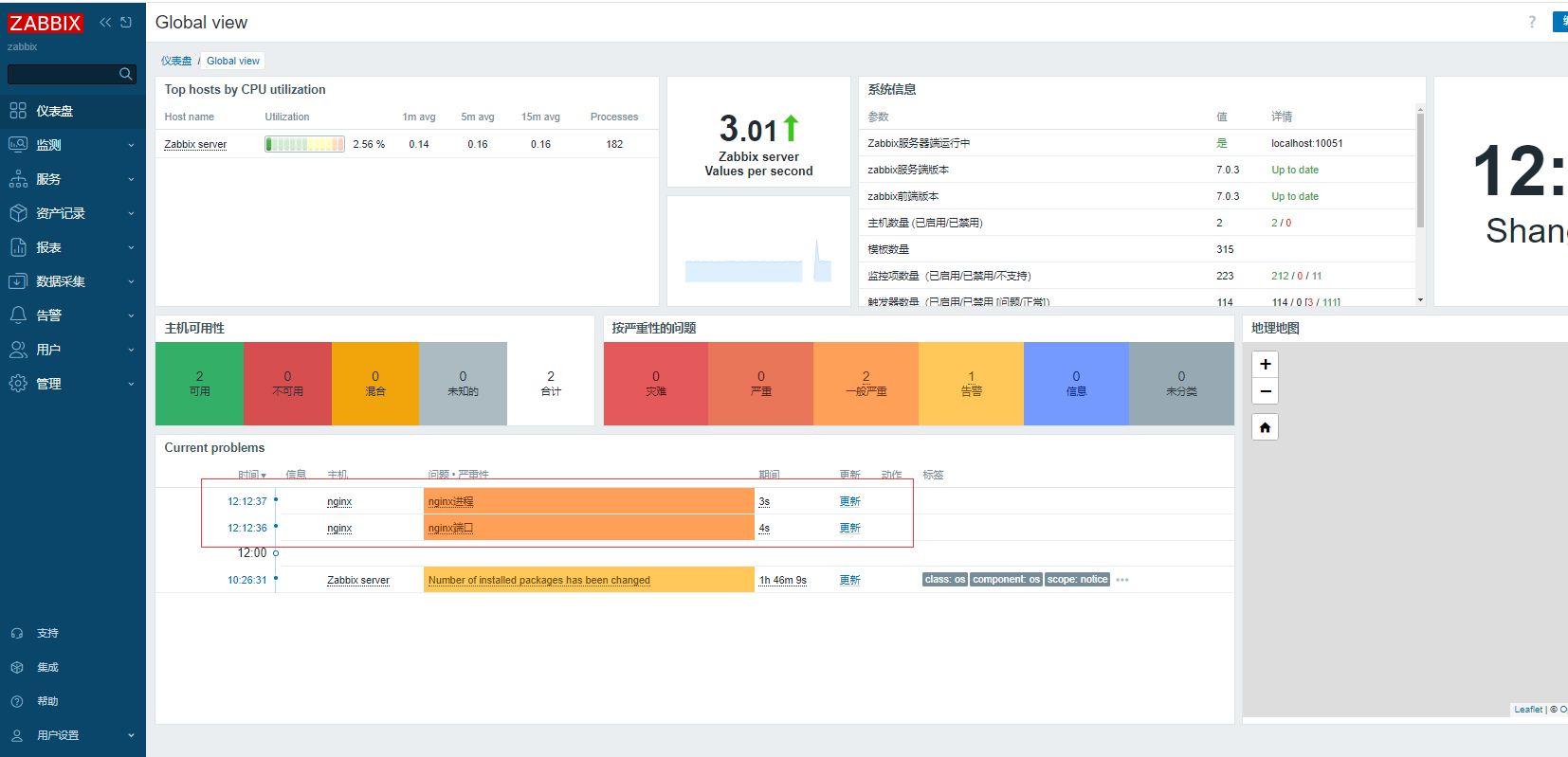Screen dimensions: 1568x757
Task: Expand the 服务 menu chevron
Action: [131, 179]
